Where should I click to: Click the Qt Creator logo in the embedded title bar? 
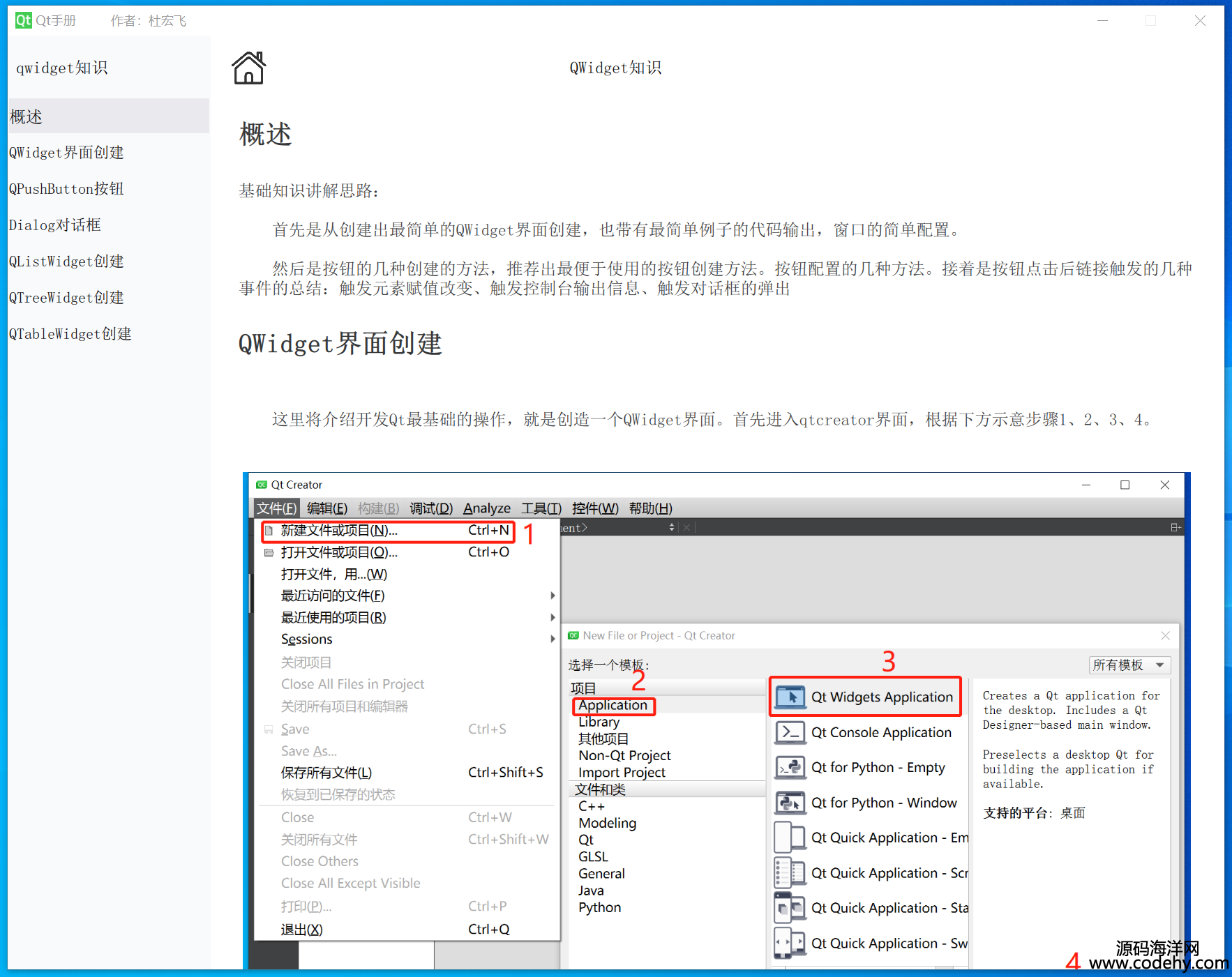coord(262,485)
